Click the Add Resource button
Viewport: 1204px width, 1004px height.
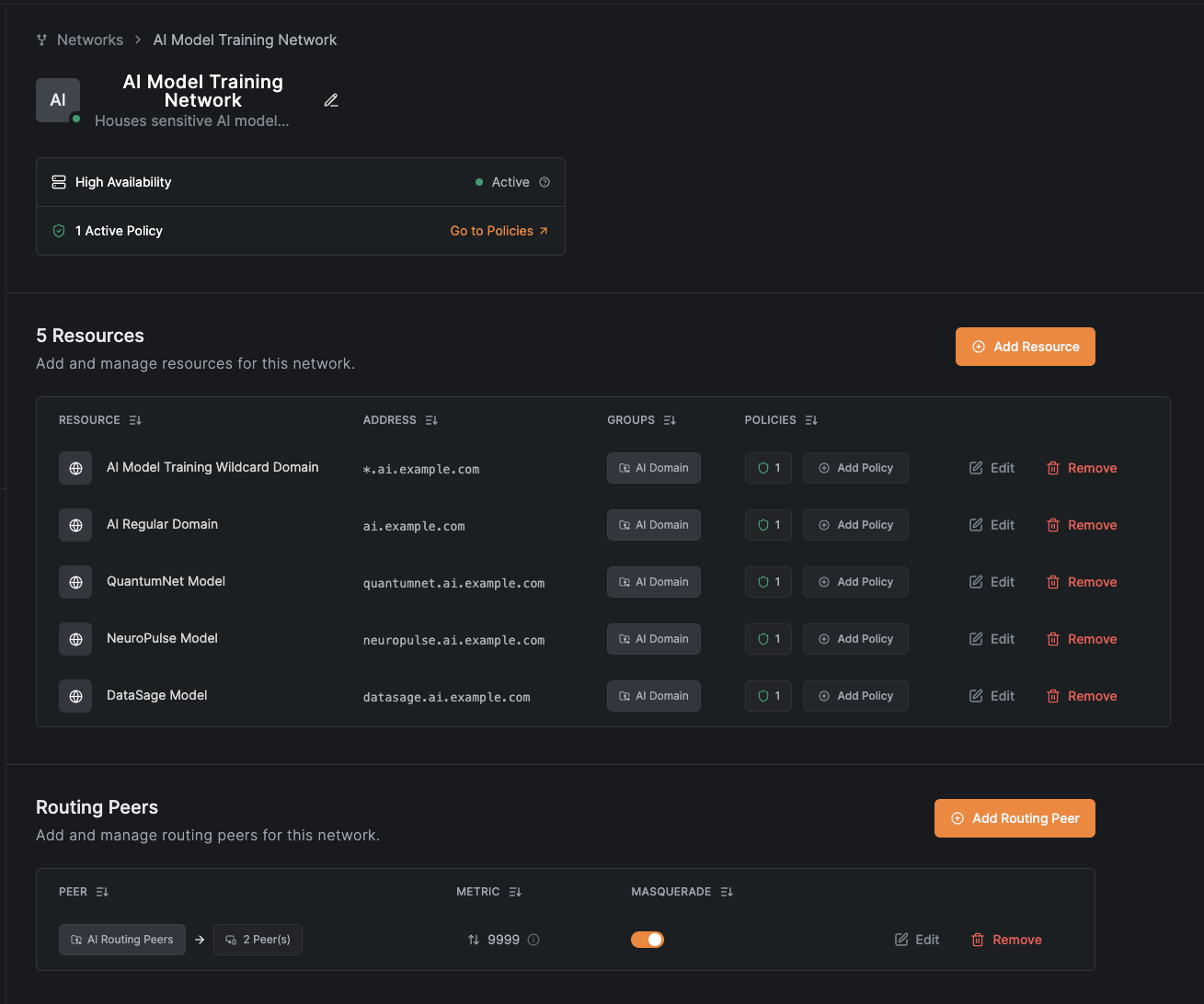[1025, 347]
